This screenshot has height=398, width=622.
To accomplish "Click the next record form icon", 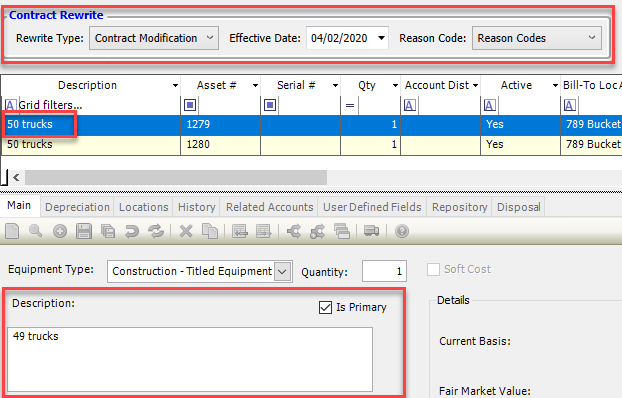I will pos(263,231).
